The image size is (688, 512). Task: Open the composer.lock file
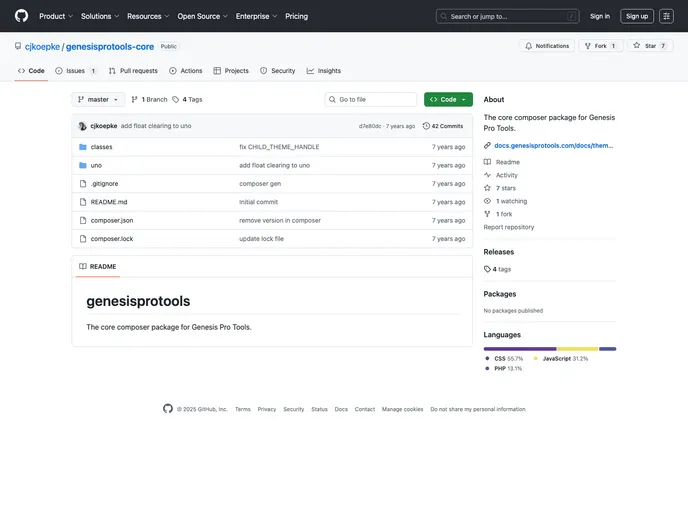point(112,239)
